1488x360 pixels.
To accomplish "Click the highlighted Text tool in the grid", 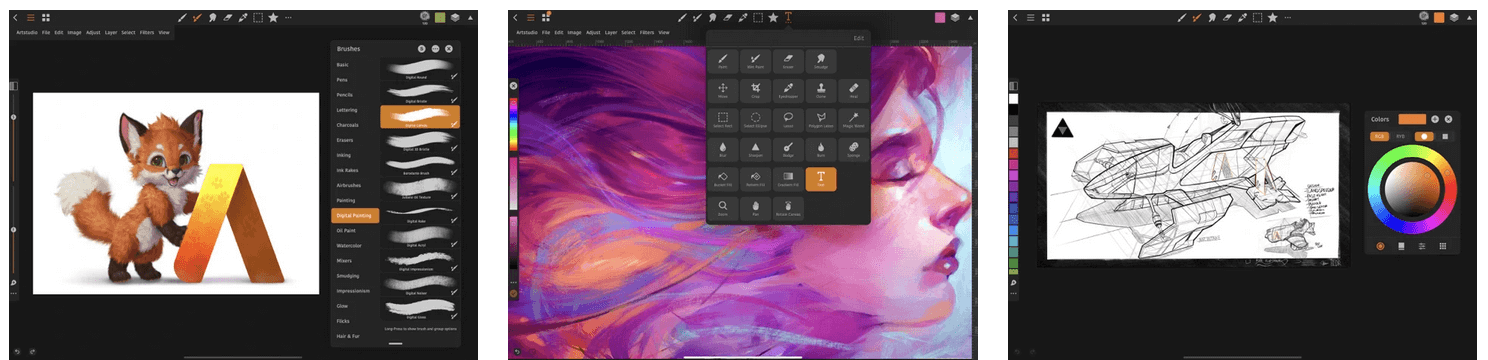I will coord(820,179).
